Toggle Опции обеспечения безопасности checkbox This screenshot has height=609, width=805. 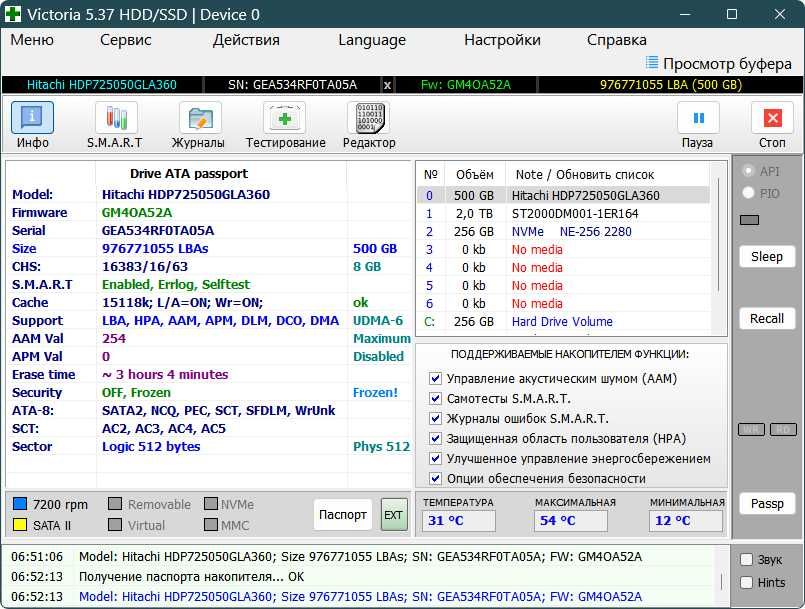point(435,479)
